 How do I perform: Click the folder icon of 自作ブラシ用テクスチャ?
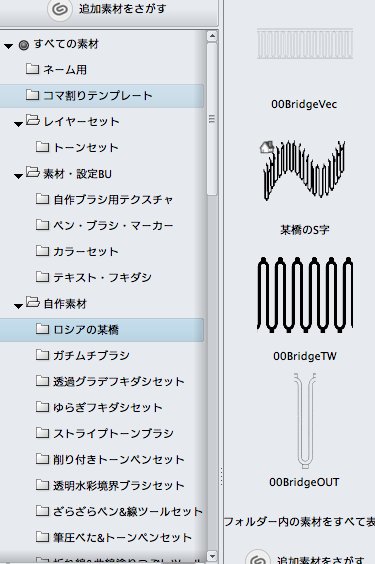(42, 199)
